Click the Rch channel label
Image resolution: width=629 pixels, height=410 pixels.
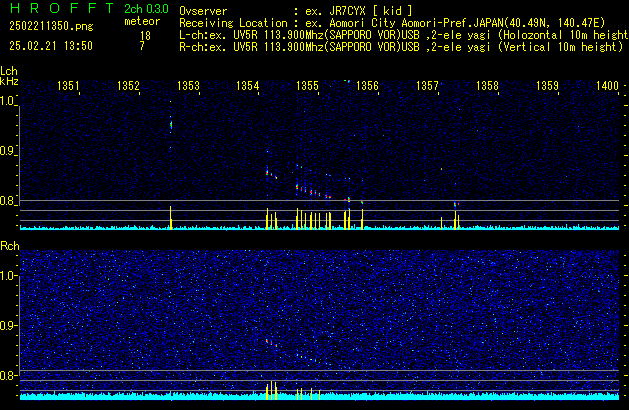[10, 246]
